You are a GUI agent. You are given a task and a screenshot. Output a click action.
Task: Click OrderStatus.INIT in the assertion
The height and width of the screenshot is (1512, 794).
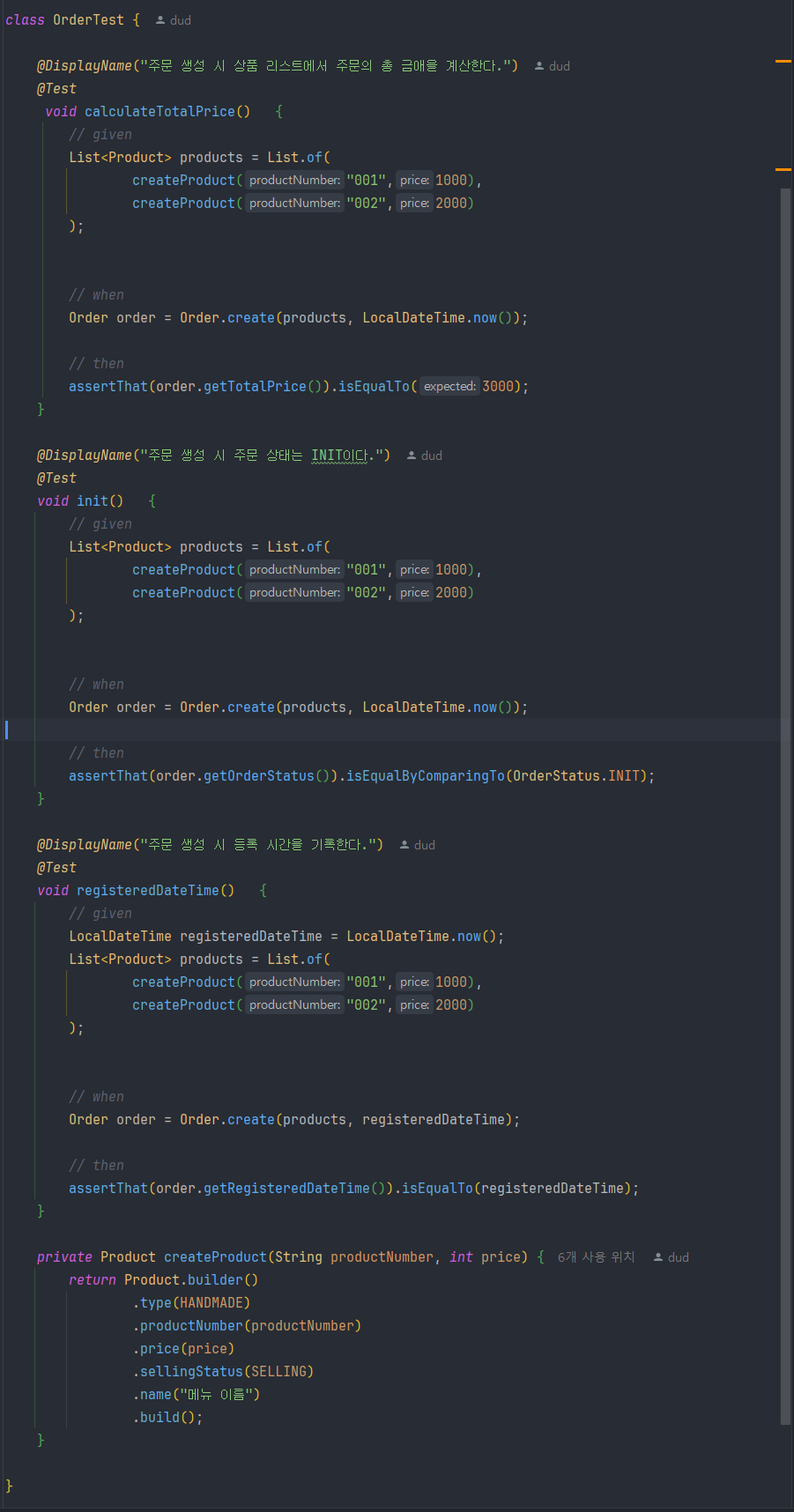pos(576,776)
